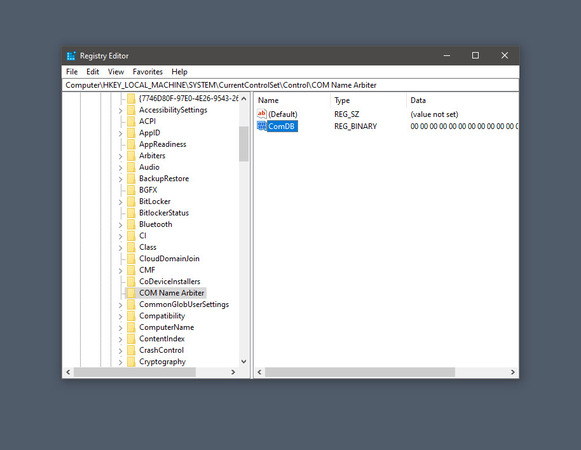581x450 pixels.
Task: Click the CMF folder icon
Action: 131,270
